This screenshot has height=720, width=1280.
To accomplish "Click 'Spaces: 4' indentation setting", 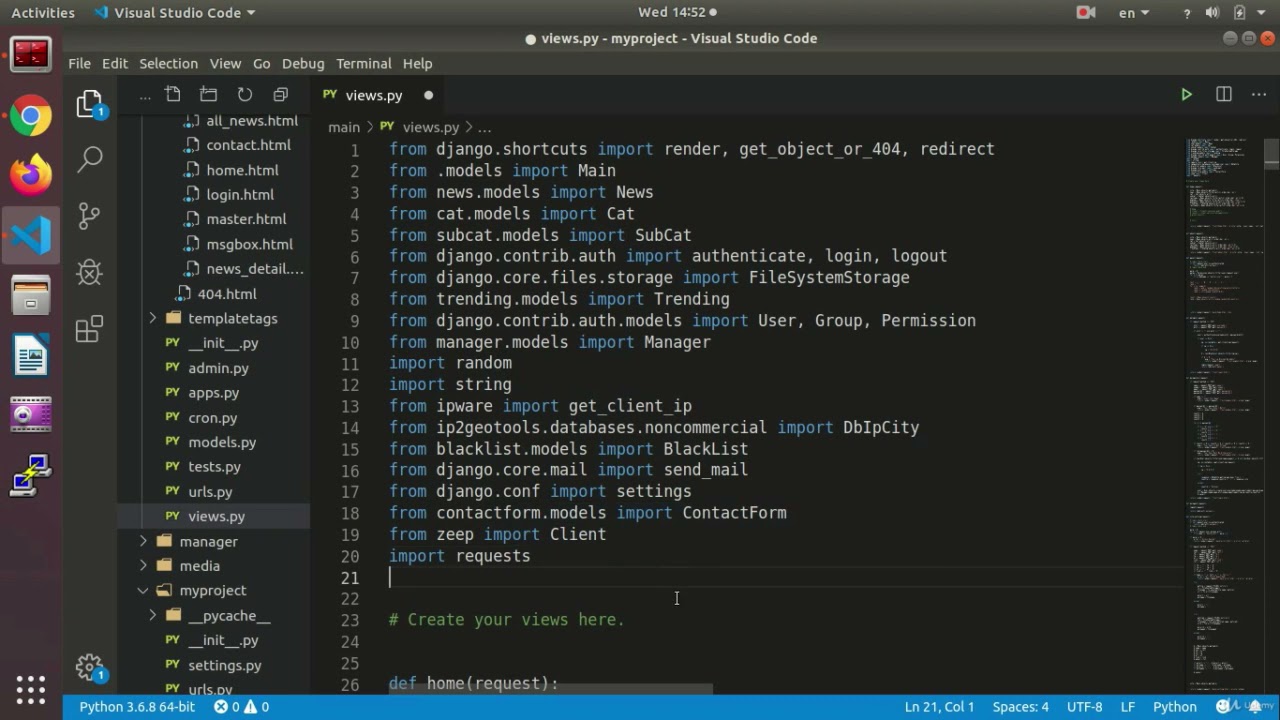I will [x=1020, y=706].
